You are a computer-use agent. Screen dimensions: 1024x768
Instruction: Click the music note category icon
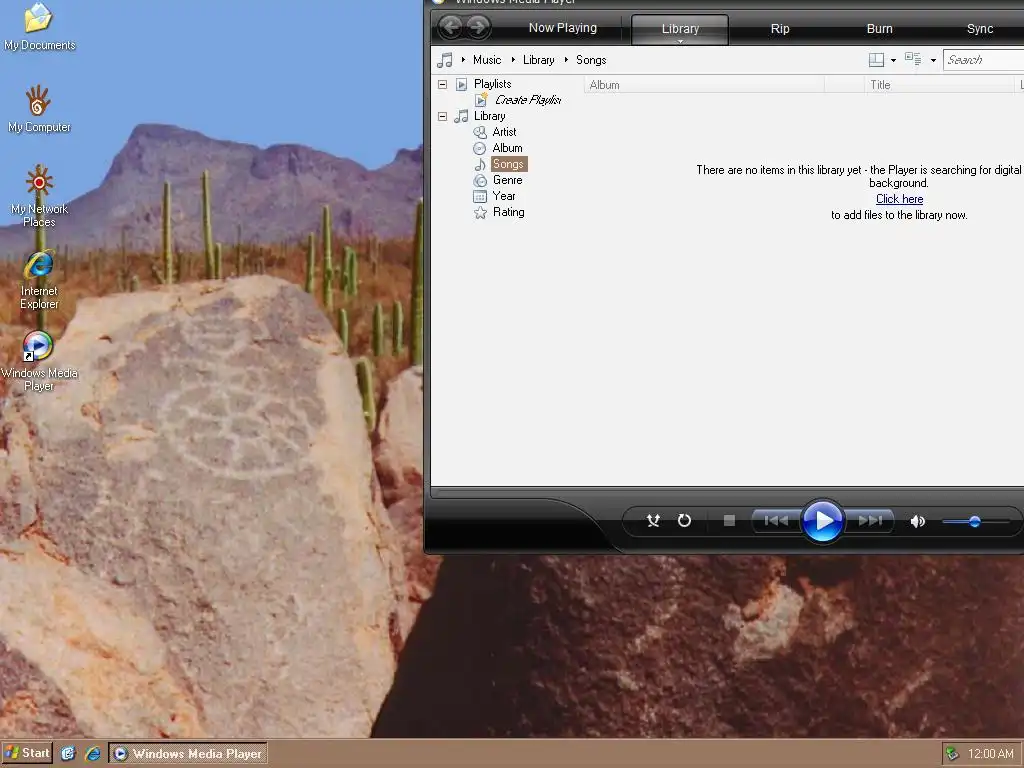tap(445, 60)
